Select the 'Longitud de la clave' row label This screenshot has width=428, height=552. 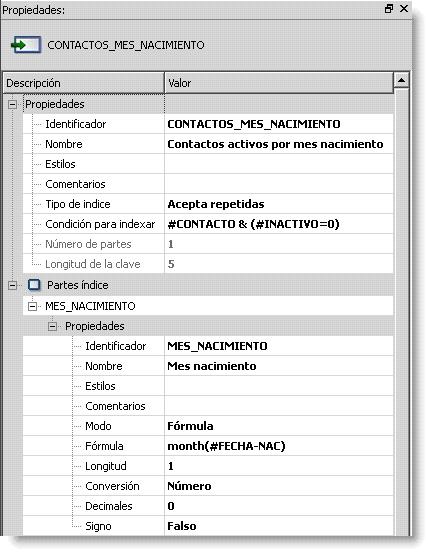click(93, 264)
